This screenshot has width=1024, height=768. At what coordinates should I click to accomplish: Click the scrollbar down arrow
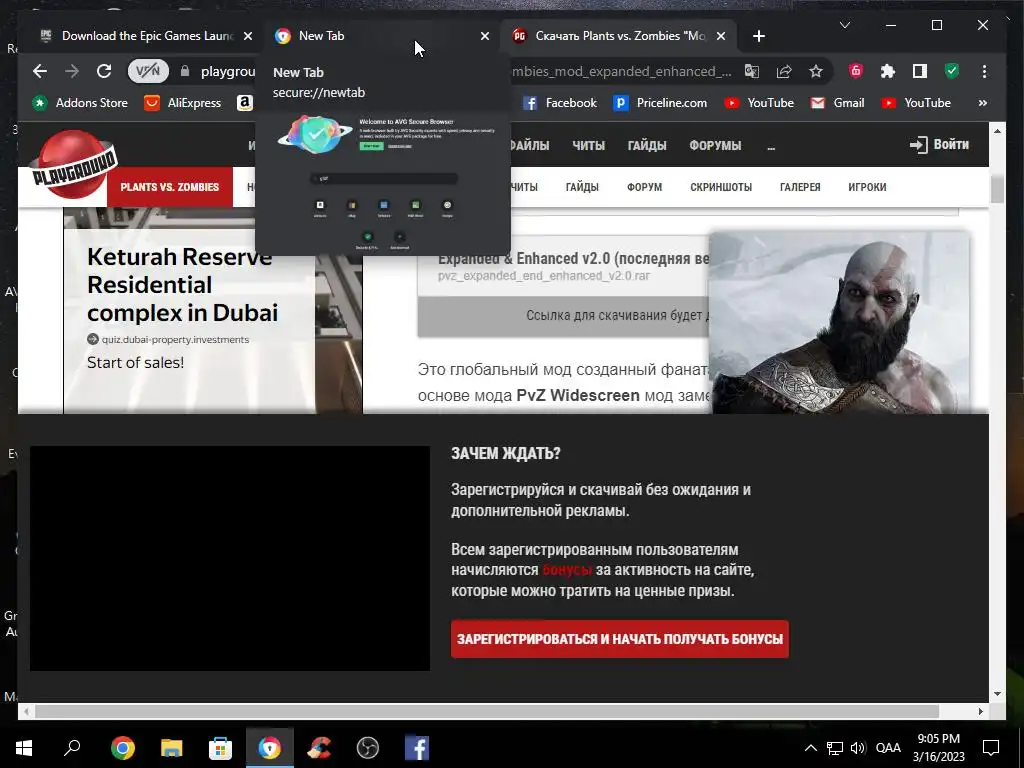pos(997,694)
